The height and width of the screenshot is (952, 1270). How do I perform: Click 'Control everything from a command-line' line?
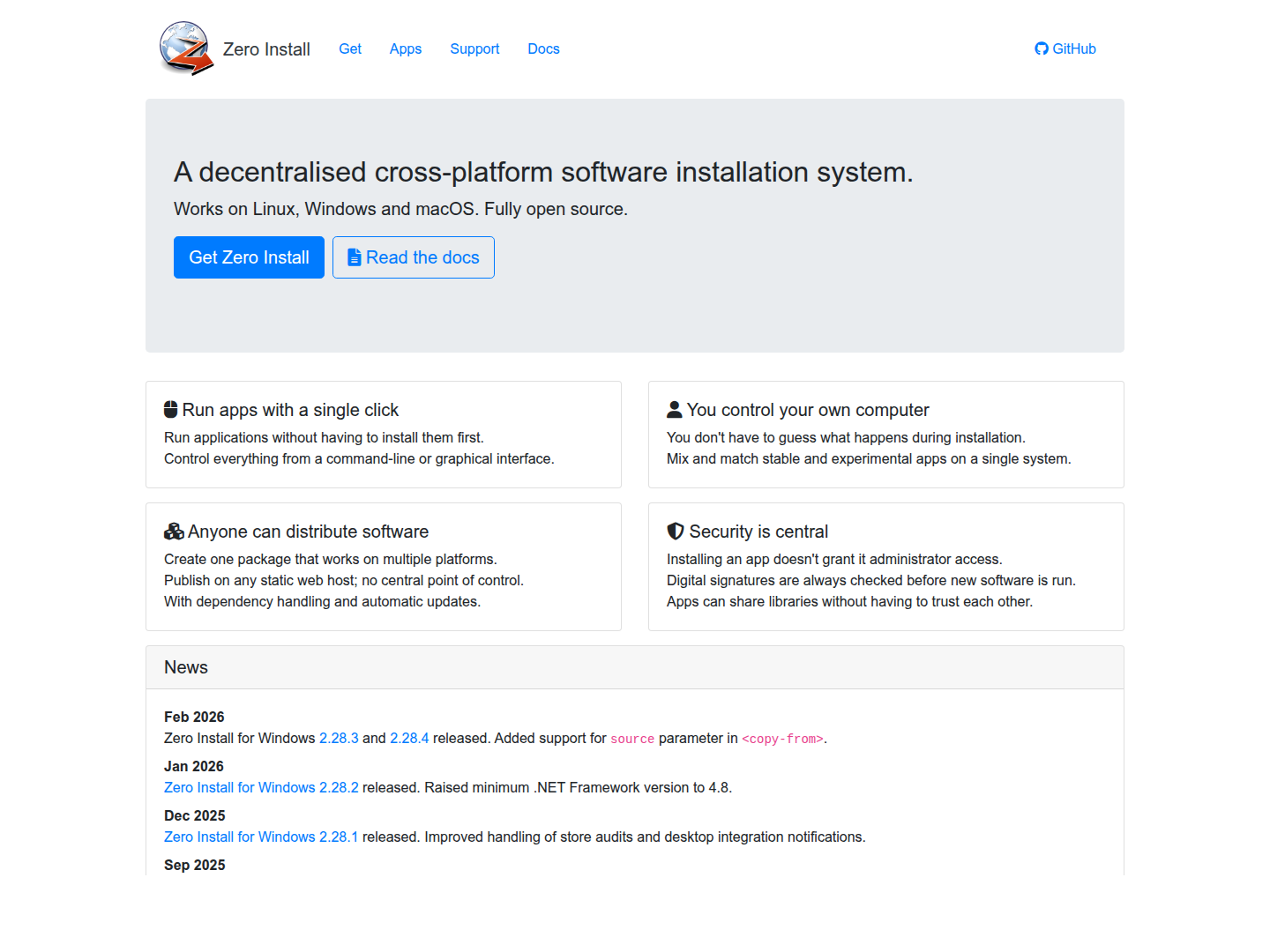tap(359, 458)
